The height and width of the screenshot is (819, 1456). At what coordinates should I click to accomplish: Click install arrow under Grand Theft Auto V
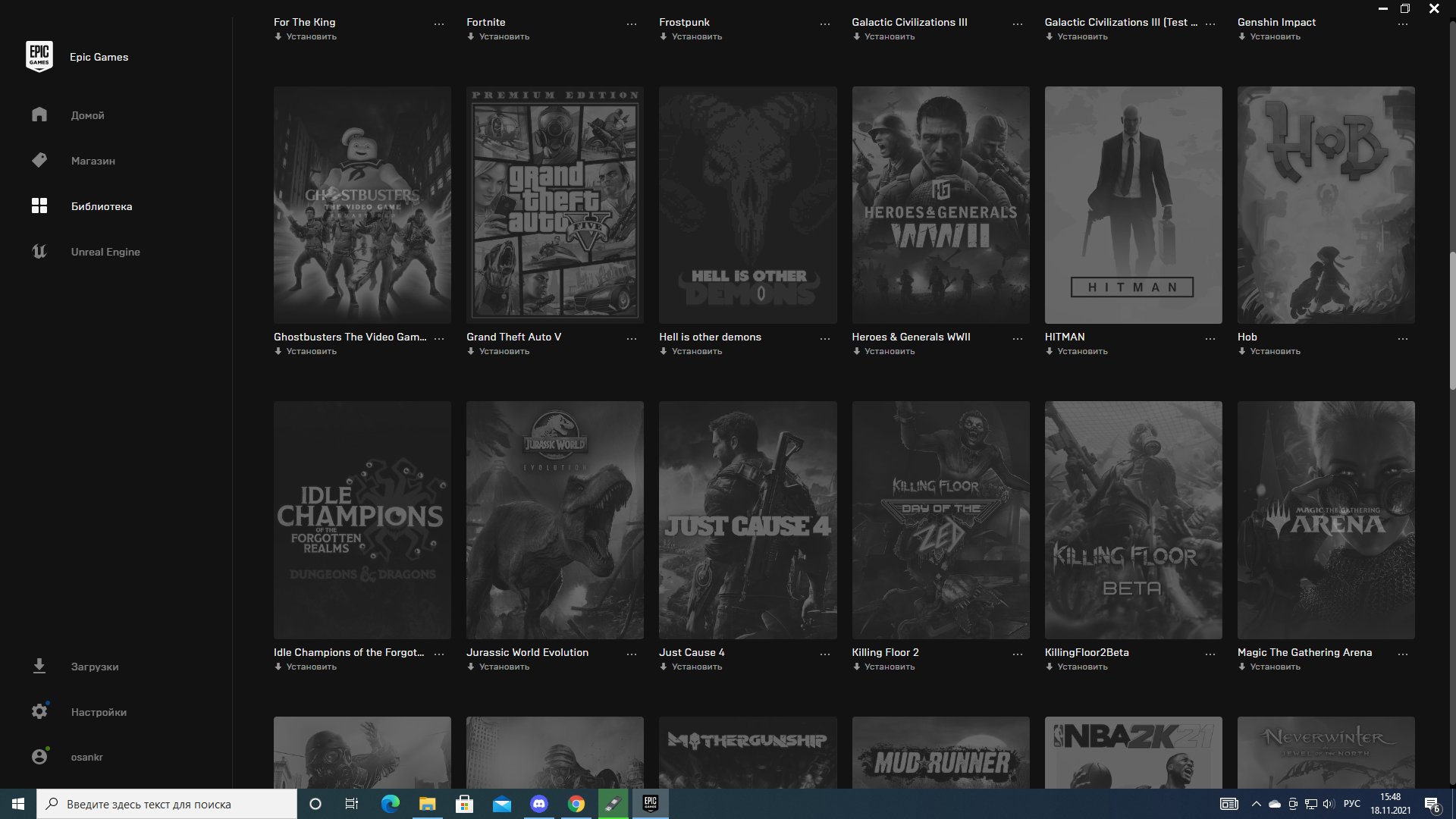471,351
